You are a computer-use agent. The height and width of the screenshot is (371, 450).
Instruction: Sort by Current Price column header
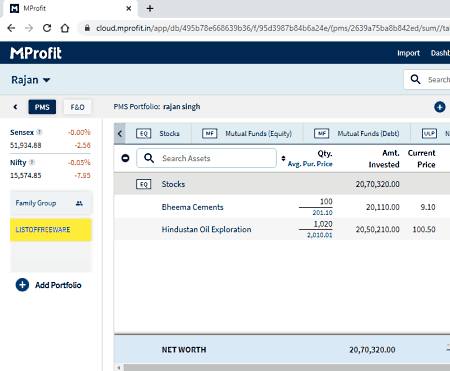tap(422, 159)
